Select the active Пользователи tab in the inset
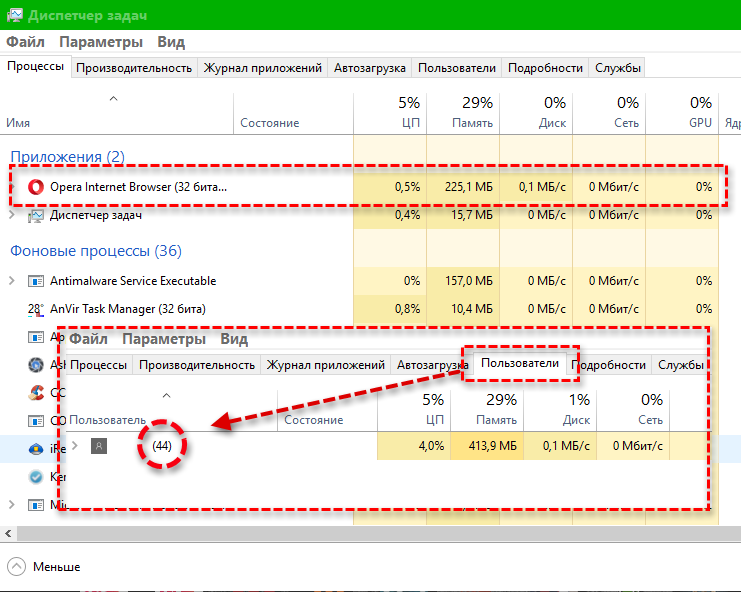Screen dimensions: 741x592 point(520,363)
